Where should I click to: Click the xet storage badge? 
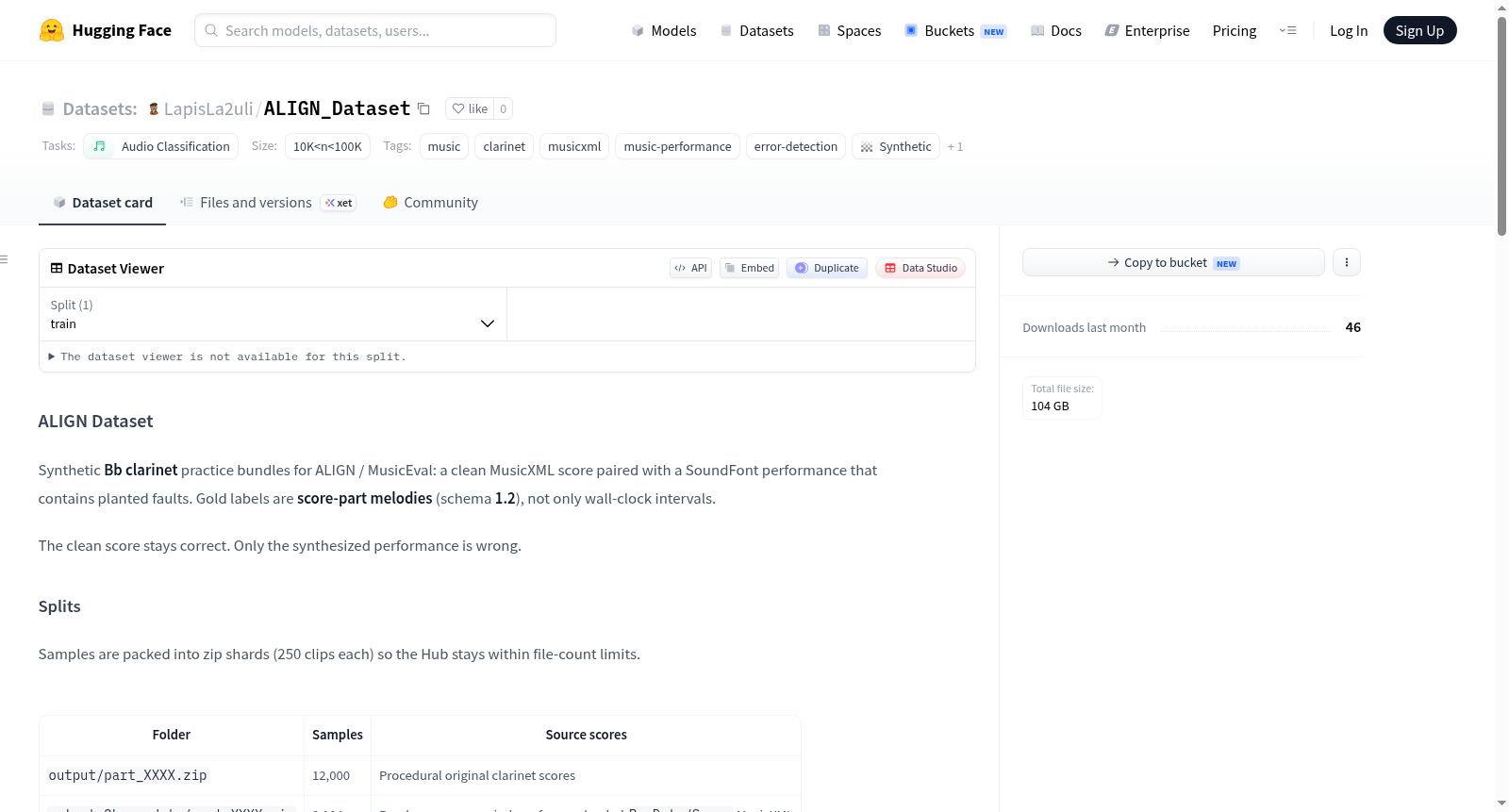click(x=339, y=203)
